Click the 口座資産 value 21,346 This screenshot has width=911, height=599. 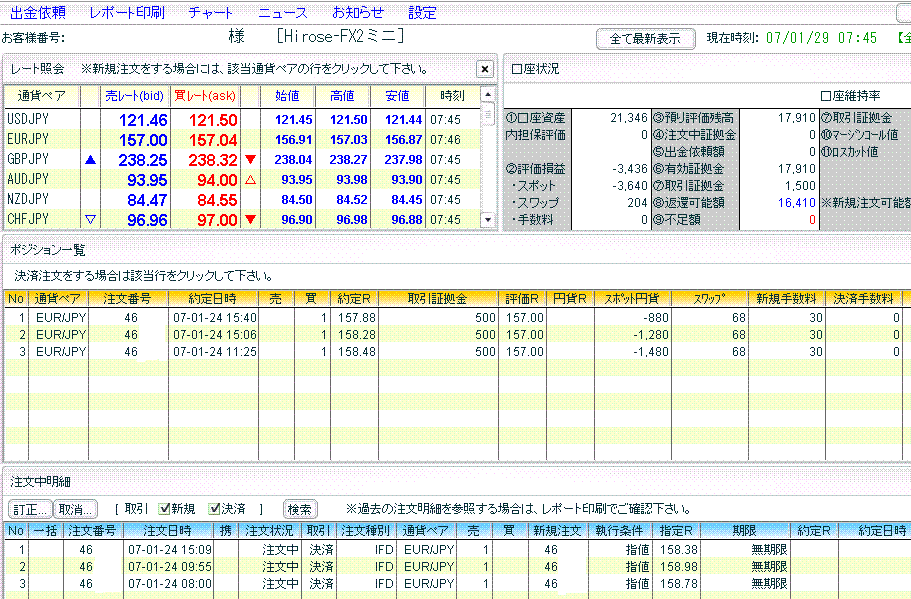click(629, 118)
